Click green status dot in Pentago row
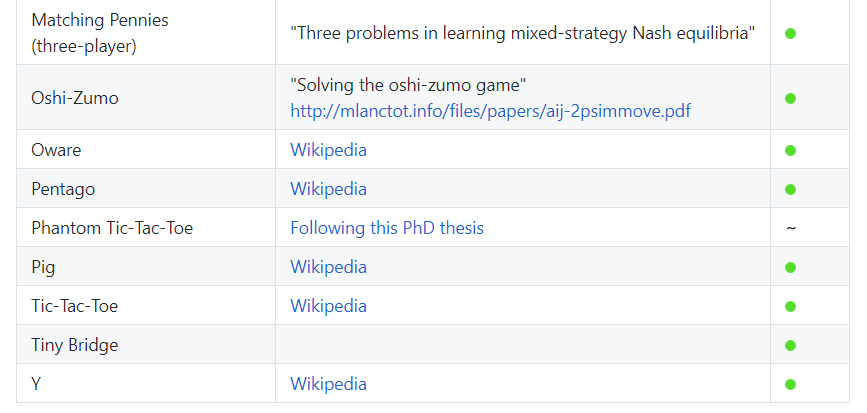The height and width of the screenshot is (413, 867). pos(790,189)
